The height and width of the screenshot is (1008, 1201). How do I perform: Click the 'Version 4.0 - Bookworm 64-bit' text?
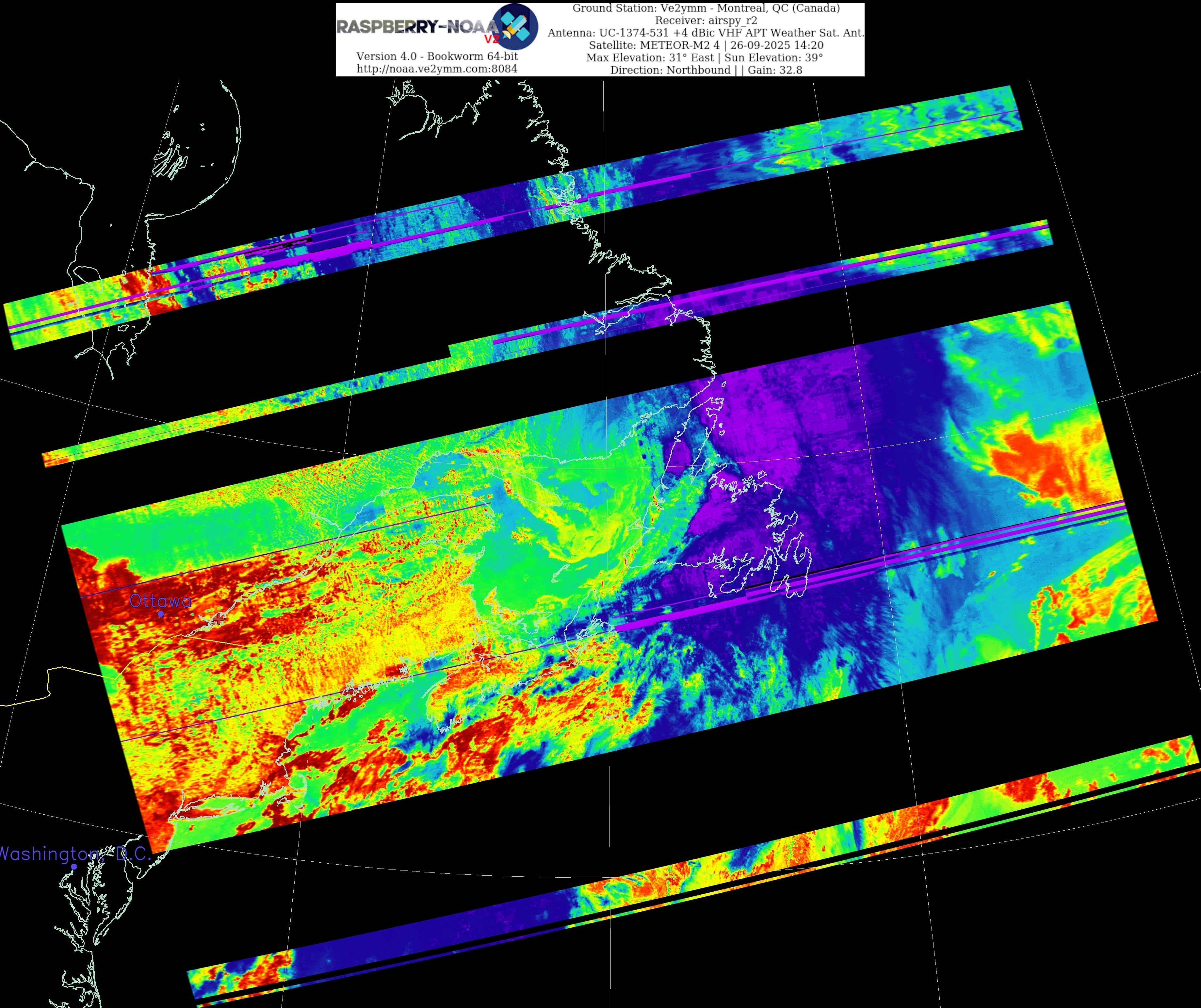click(x=437, y=56)
